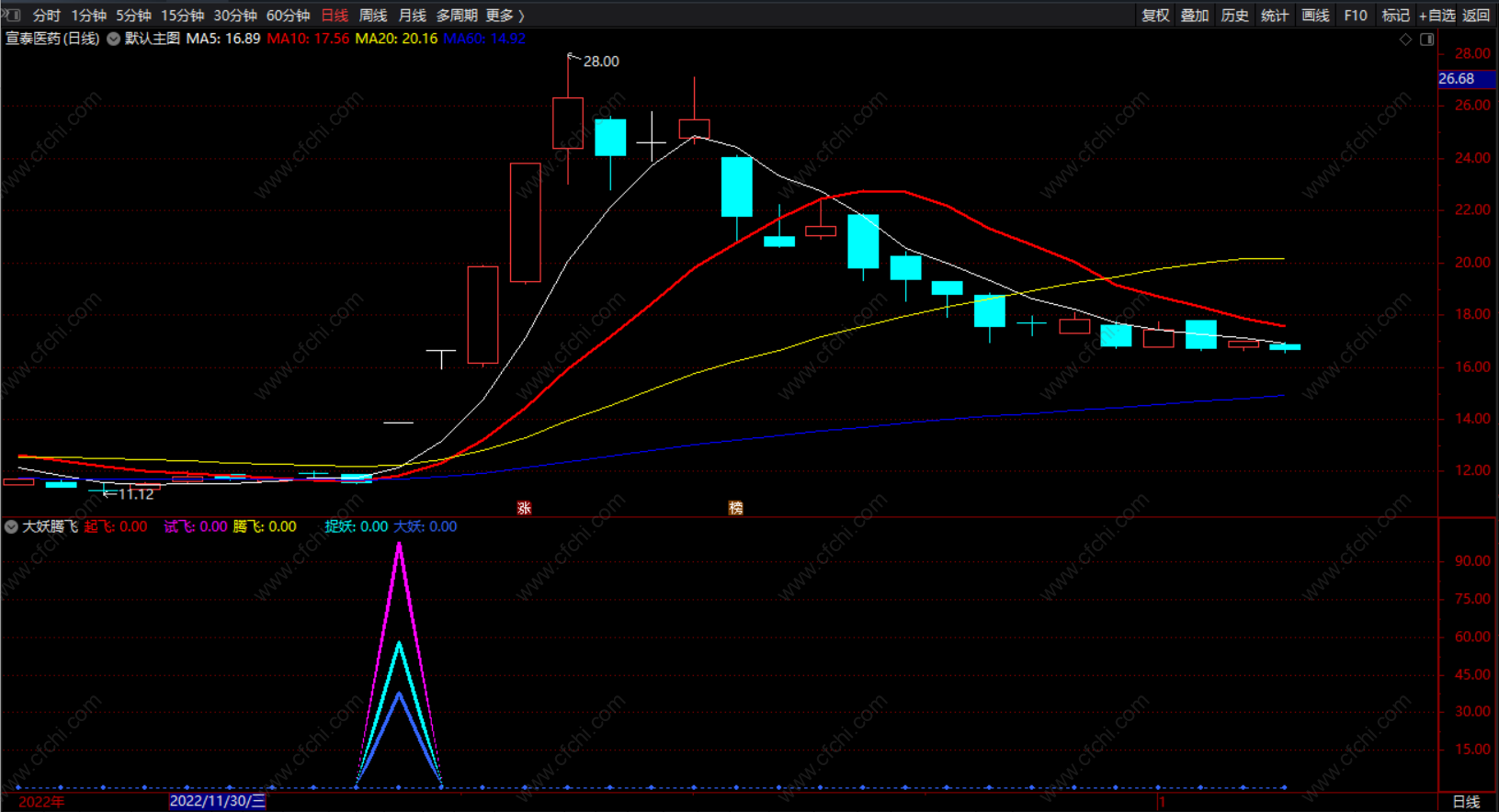The height and width of the screenshot is (812, 1499).
Task: Click the 90.00 indicator axis label
Action: tap(1472, 561)
